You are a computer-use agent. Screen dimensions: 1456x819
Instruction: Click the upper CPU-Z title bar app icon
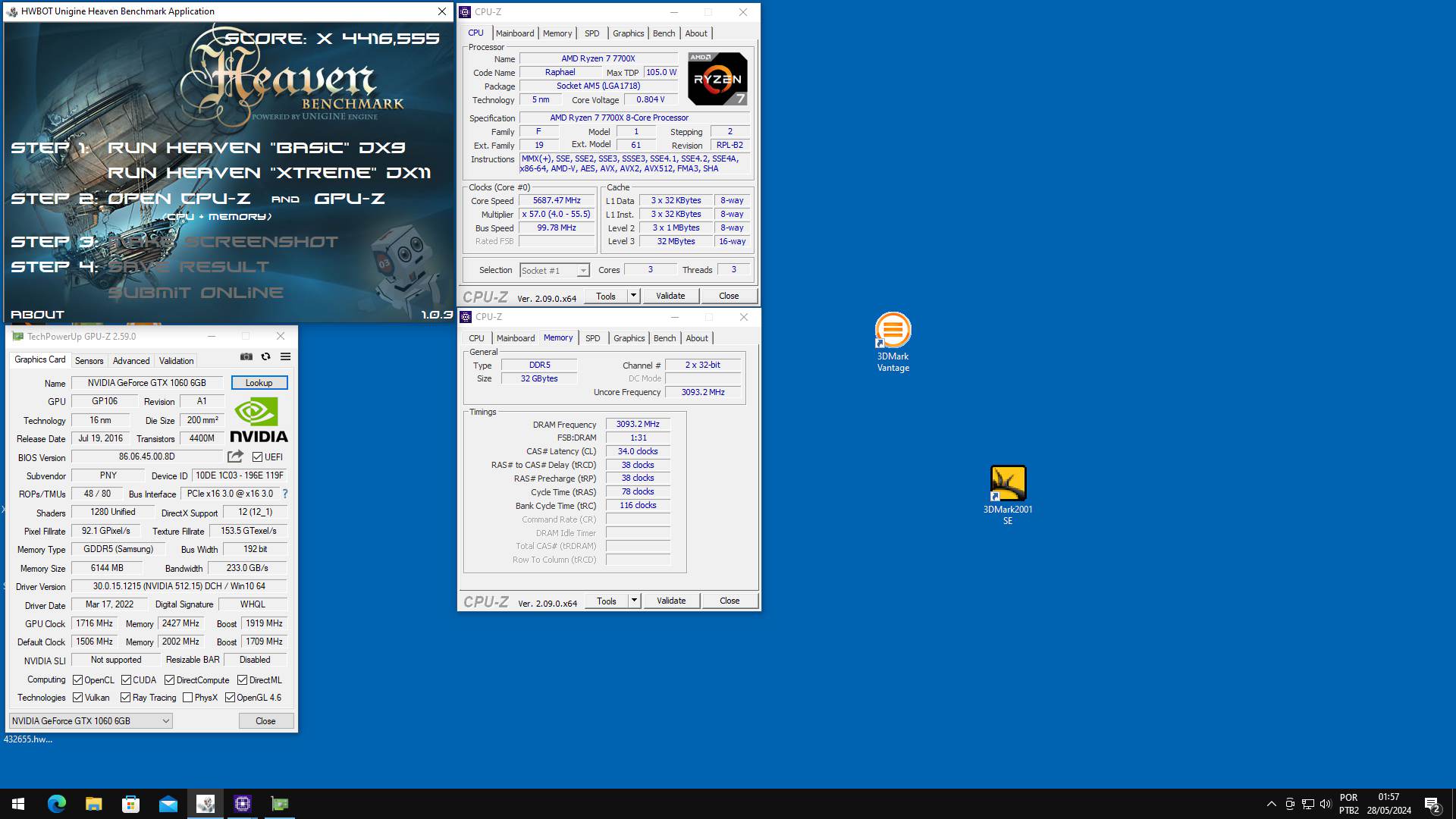point(465,12)
